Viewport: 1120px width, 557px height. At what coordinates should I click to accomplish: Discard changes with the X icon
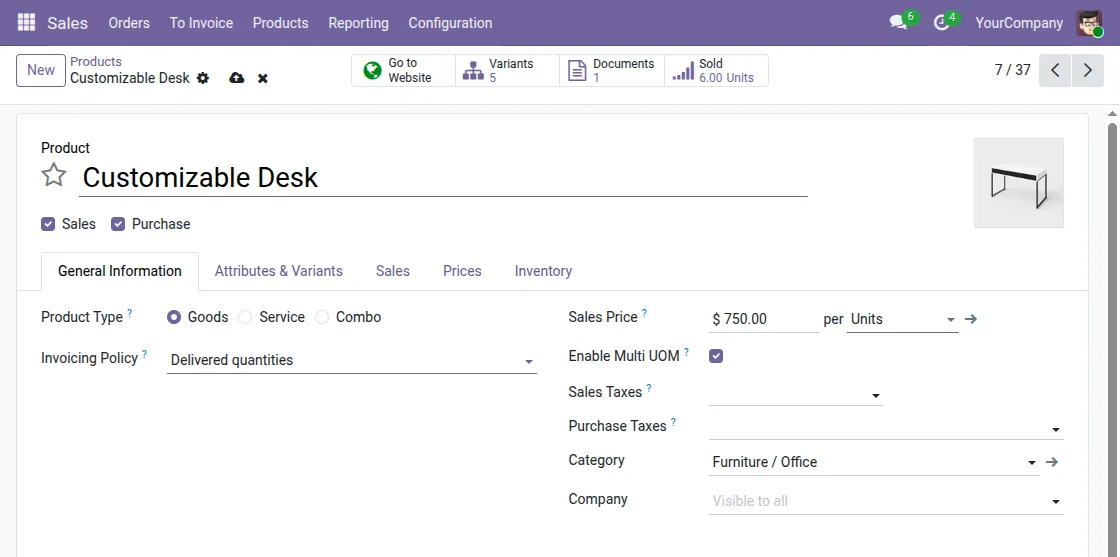click(263, 78)
